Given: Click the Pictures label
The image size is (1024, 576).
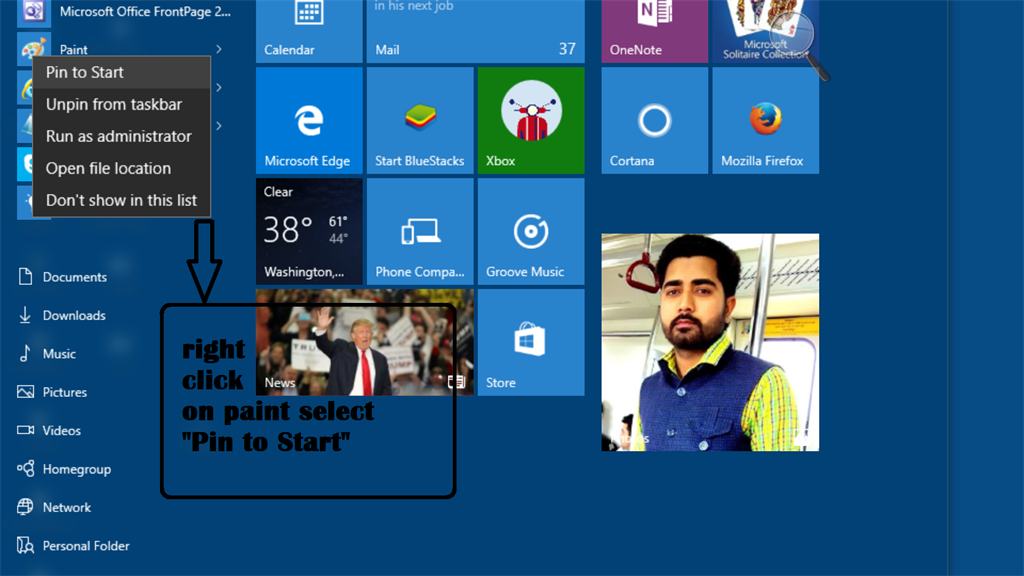Looking at the screenshot, I should pyautogui.click(x=65, y=392).
